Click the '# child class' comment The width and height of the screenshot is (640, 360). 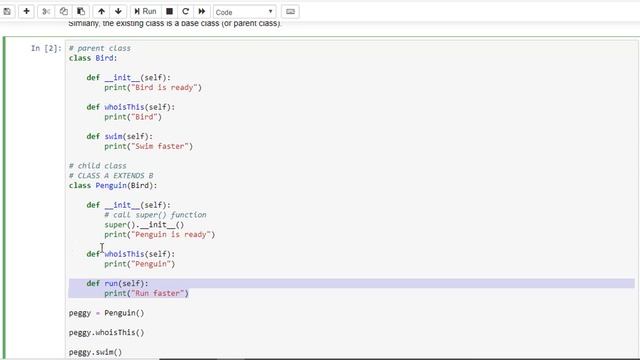click(98, 166)
